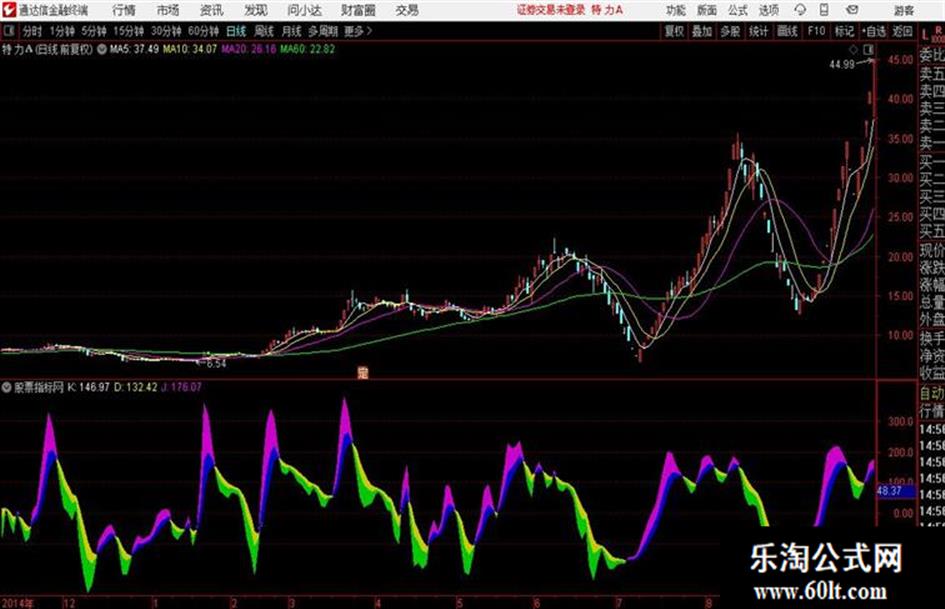Image resolution: width=945 pixels, height=609 pixels.
Task: Open the 资讯 menu
Action: point(212,10)
